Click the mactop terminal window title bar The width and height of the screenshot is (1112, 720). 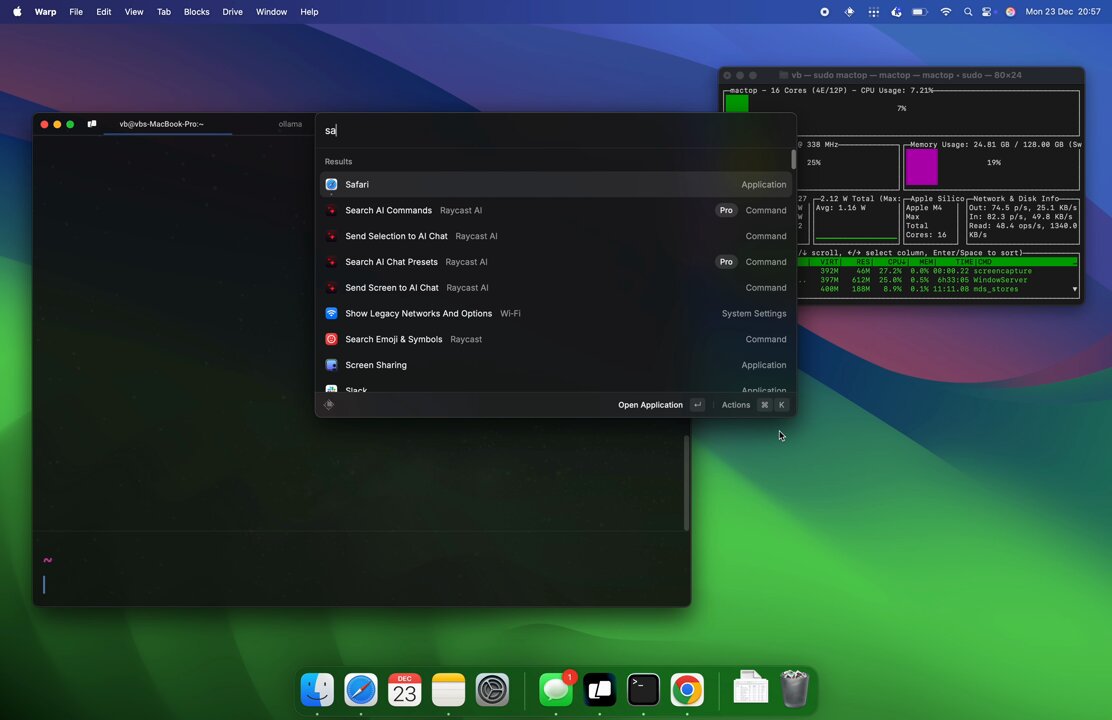[901, 75]
